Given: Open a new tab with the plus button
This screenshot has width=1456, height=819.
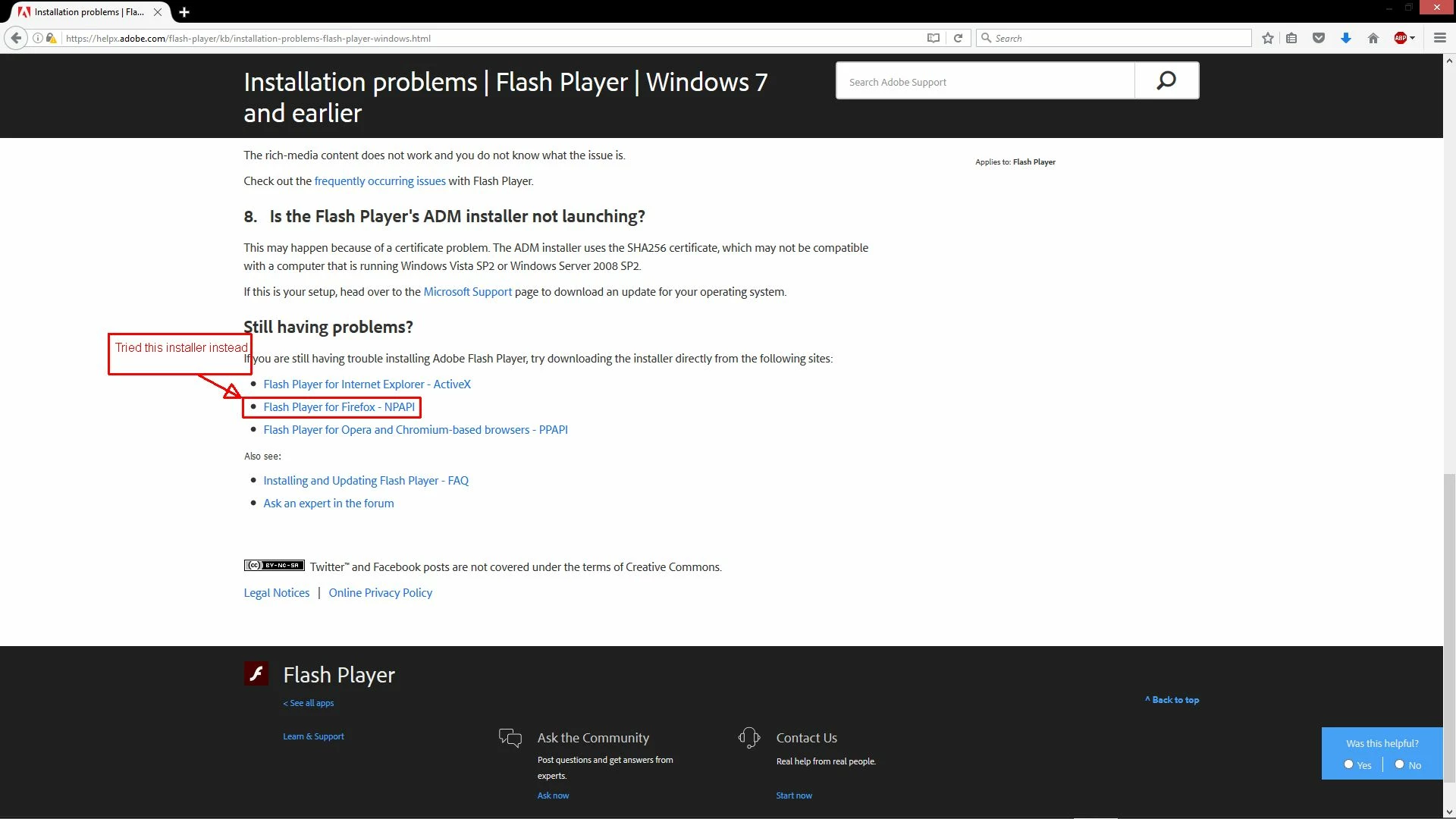Looking at the screenshot, I should pos(184,12).
